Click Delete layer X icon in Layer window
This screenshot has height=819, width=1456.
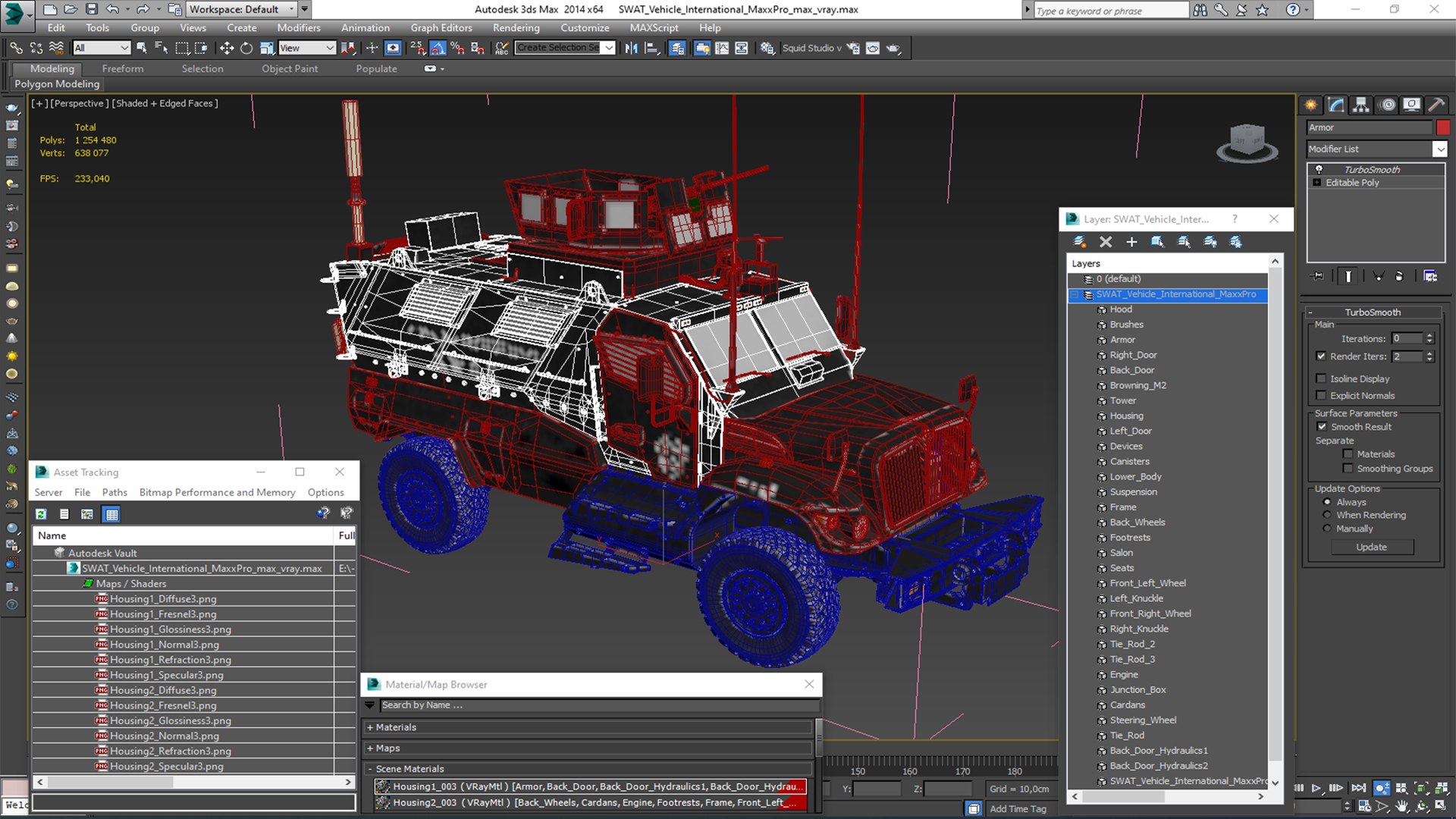pyautogui.click(x=1106, y=242)
